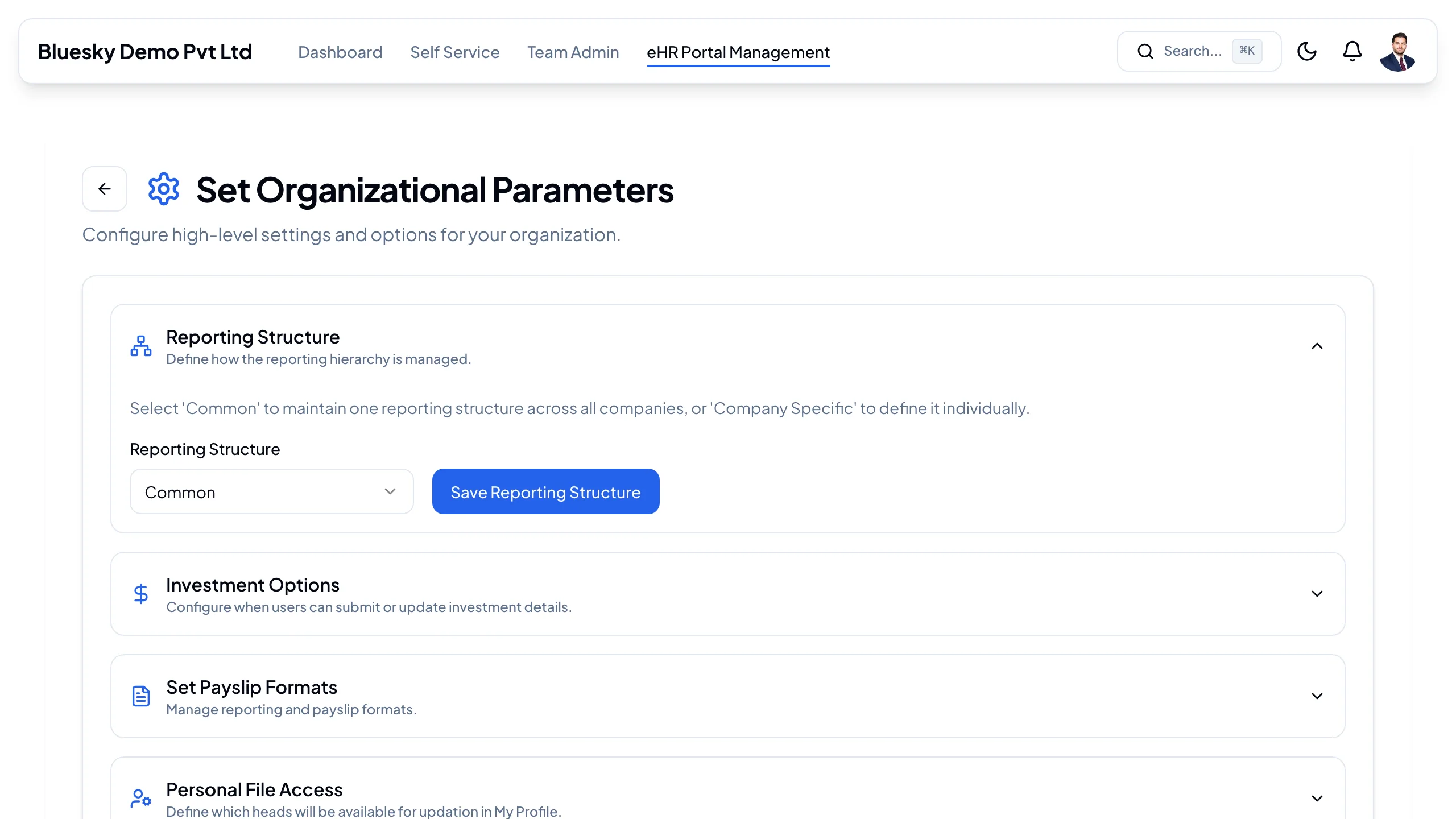Click the Personal File Access user-gear icon
The height and width of the screenshot is (819, 1456).
[141, 798]
